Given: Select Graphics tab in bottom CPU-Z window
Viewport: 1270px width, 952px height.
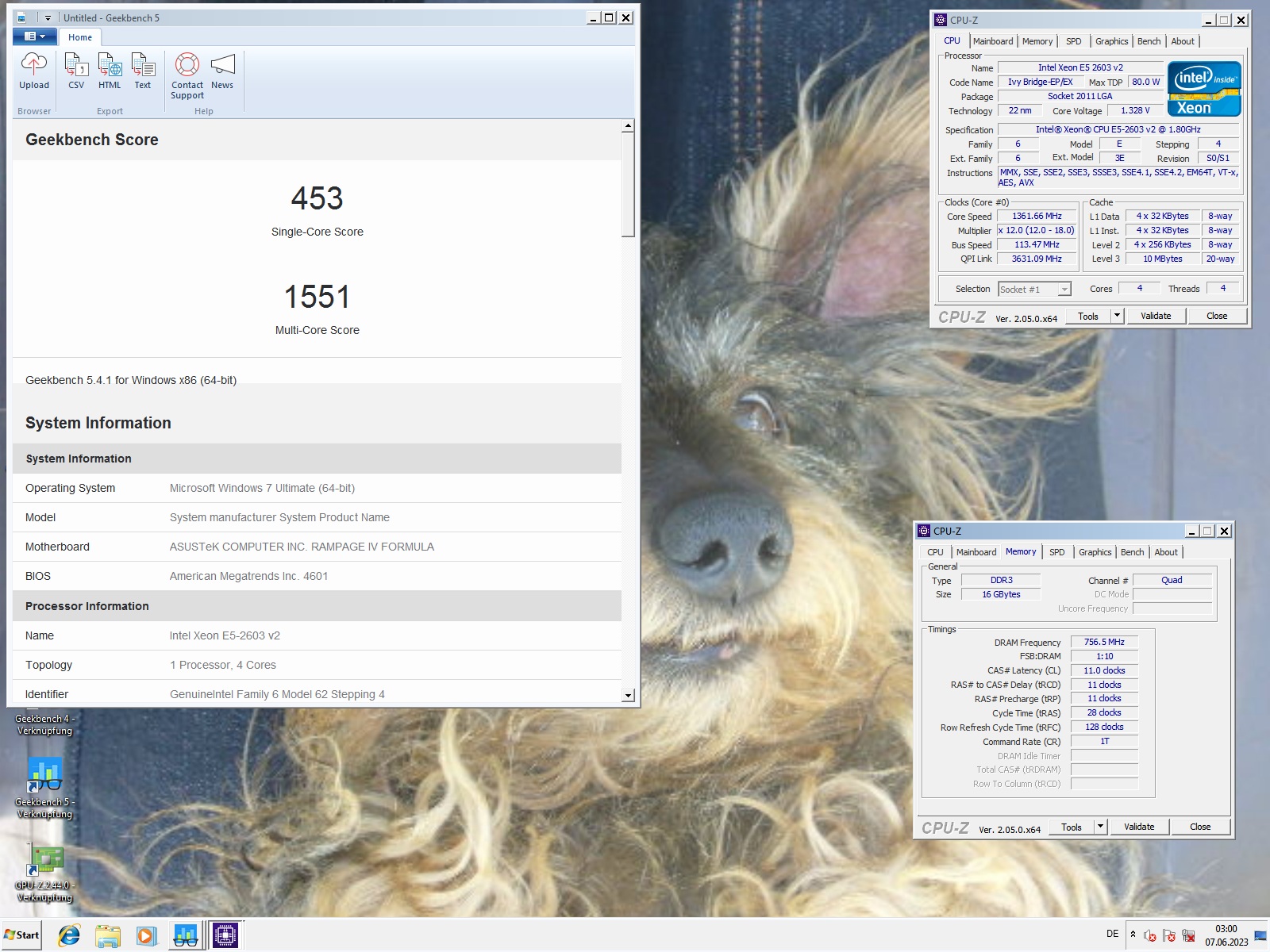Looking at the screenshot, I should pos(1095,552).
